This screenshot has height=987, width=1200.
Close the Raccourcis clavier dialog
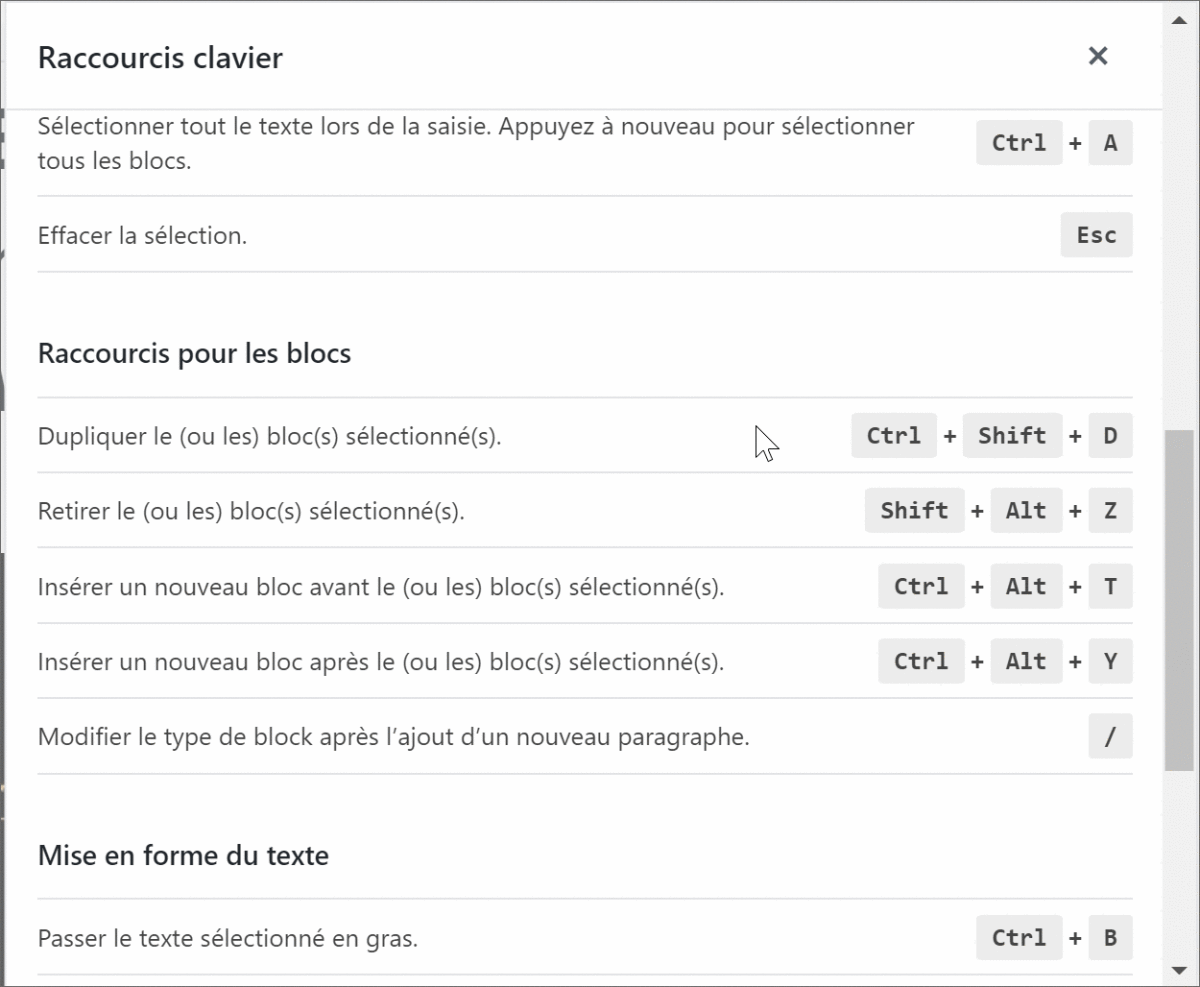point(1098,56)
